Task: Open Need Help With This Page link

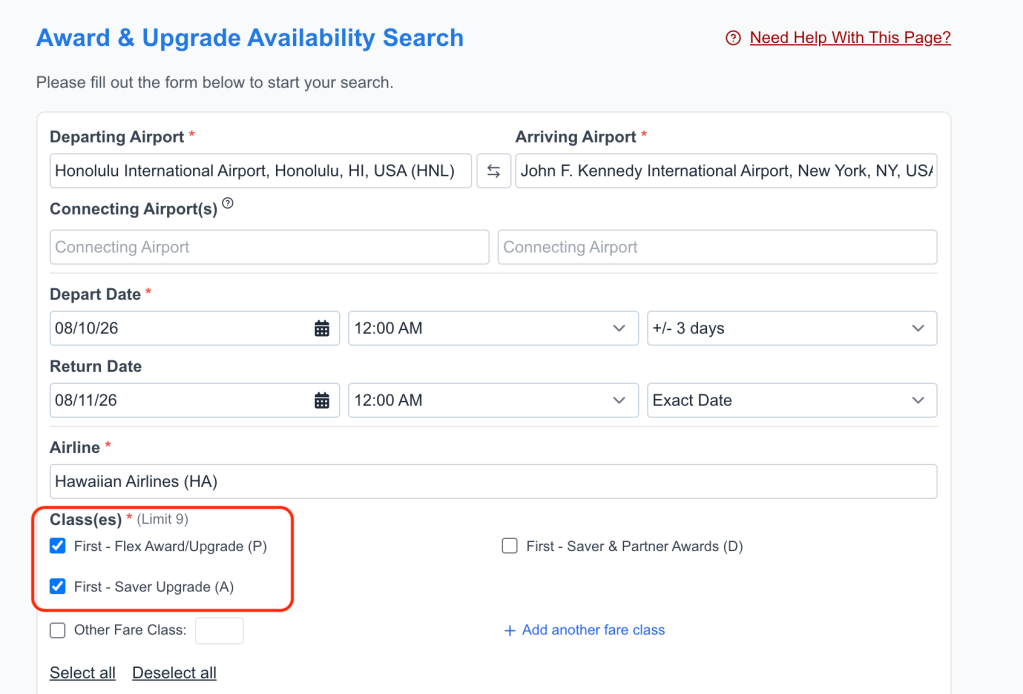Action: 850,38
